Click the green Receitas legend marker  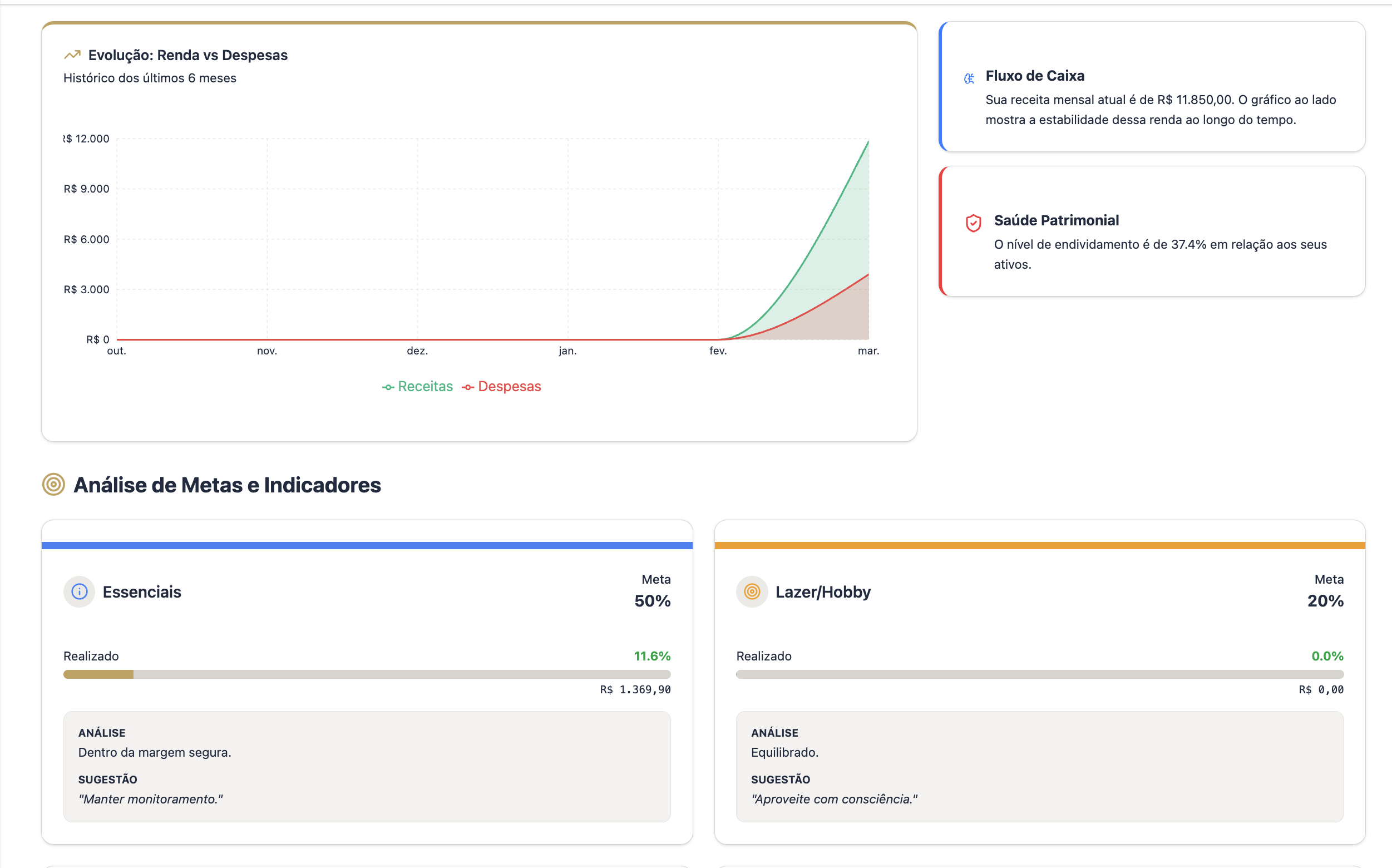coord(388,387)
